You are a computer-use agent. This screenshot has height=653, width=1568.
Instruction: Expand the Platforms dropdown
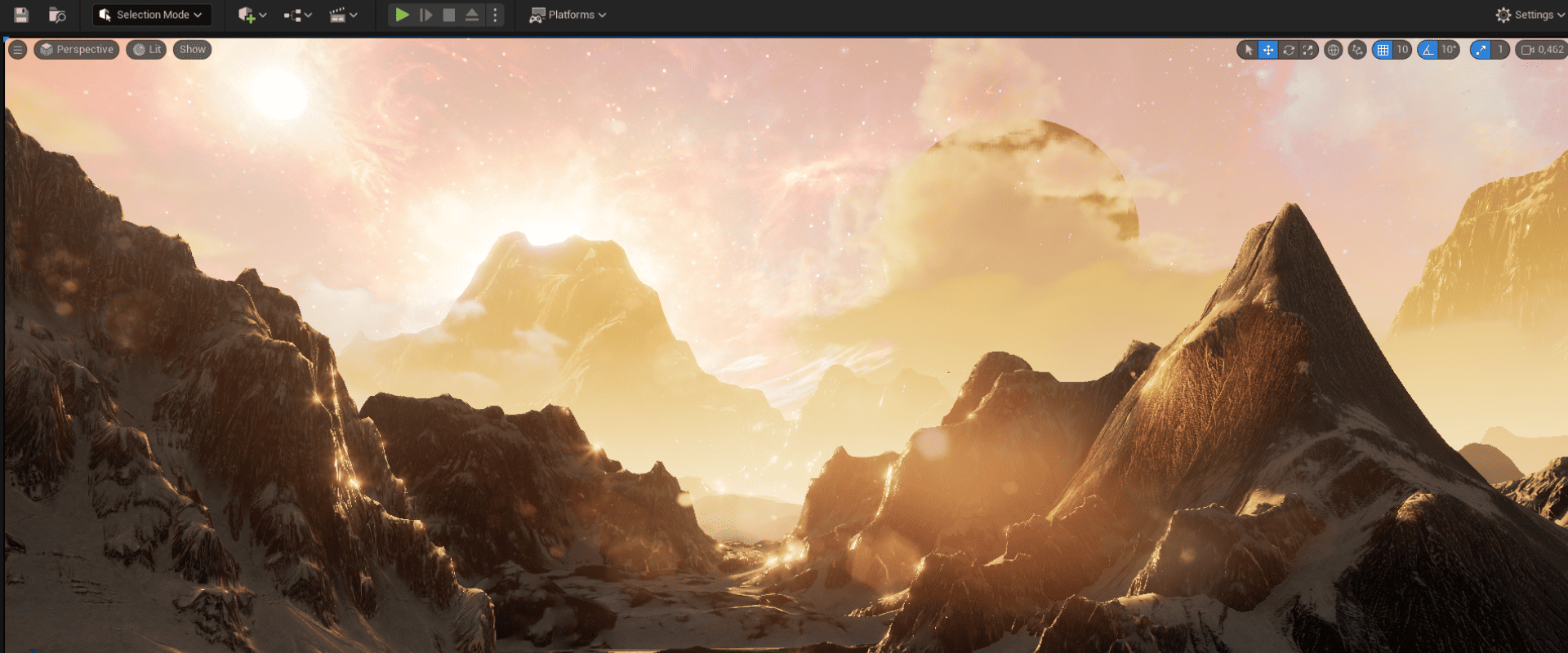coord(568,15)
